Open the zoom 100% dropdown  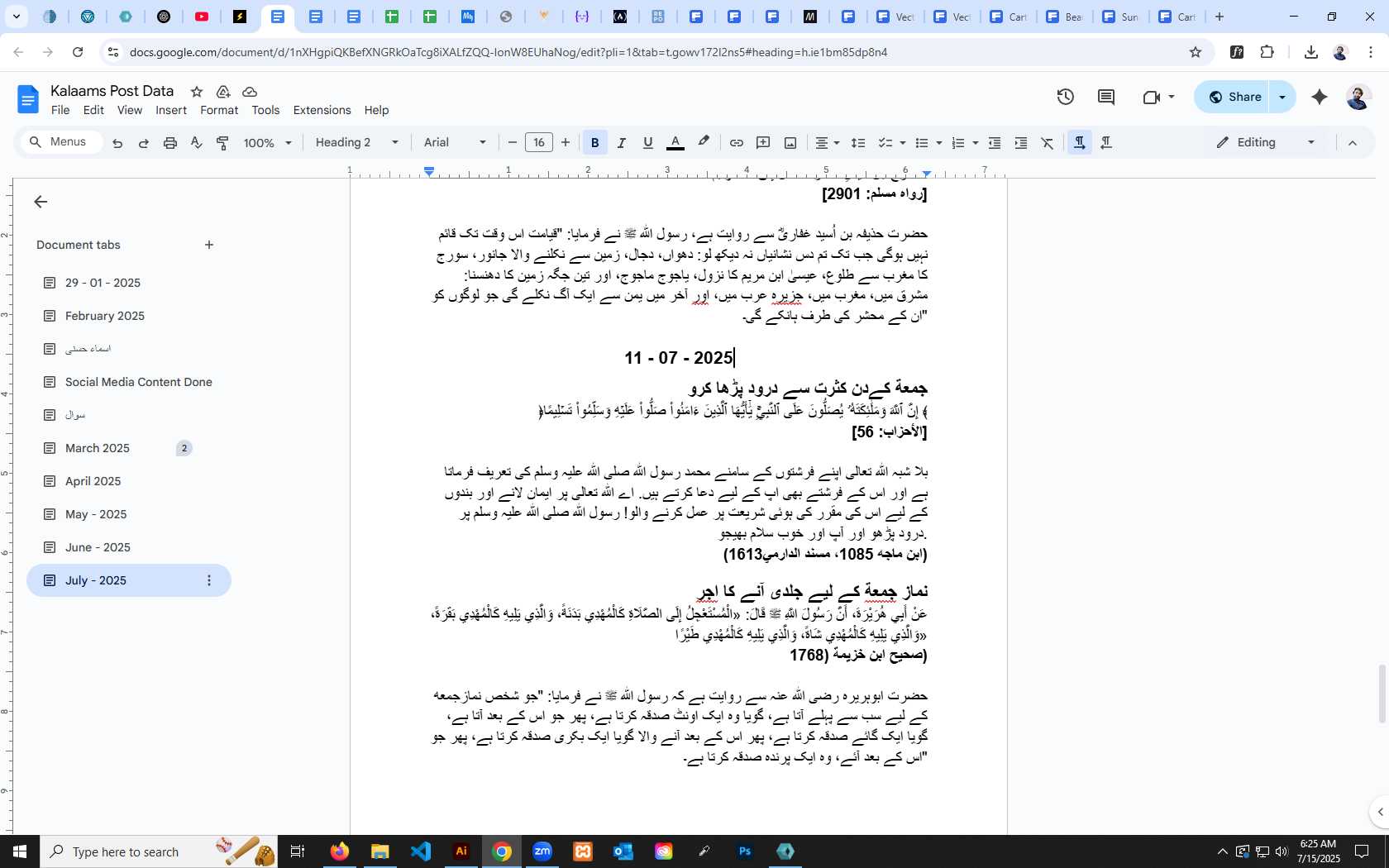tap(267, 143)
